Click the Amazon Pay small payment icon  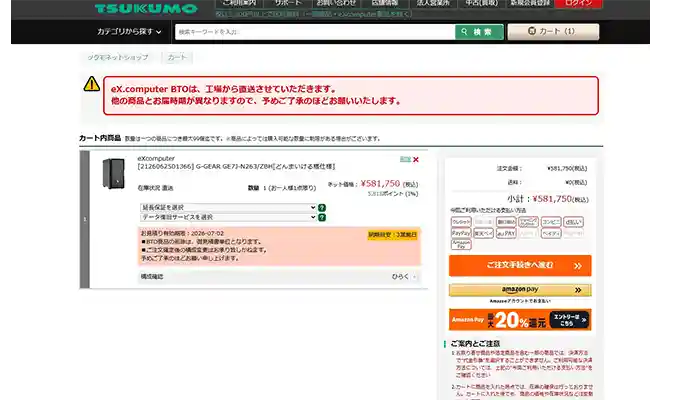tap(461, 244)
